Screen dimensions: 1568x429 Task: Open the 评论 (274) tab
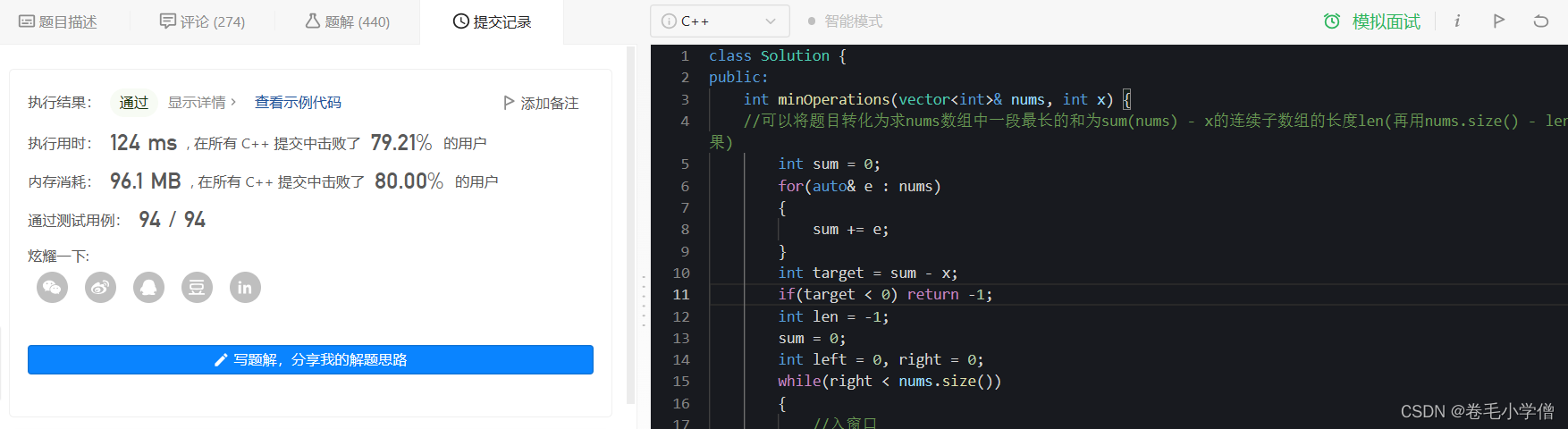[202, 21]
